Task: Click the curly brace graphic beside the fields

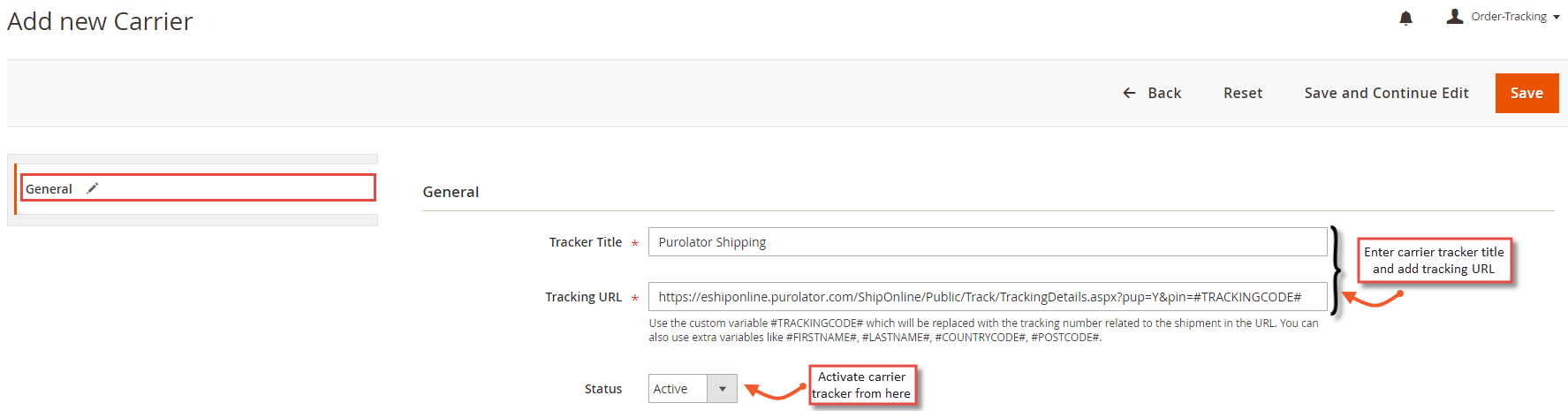Action: (1335, 270)
